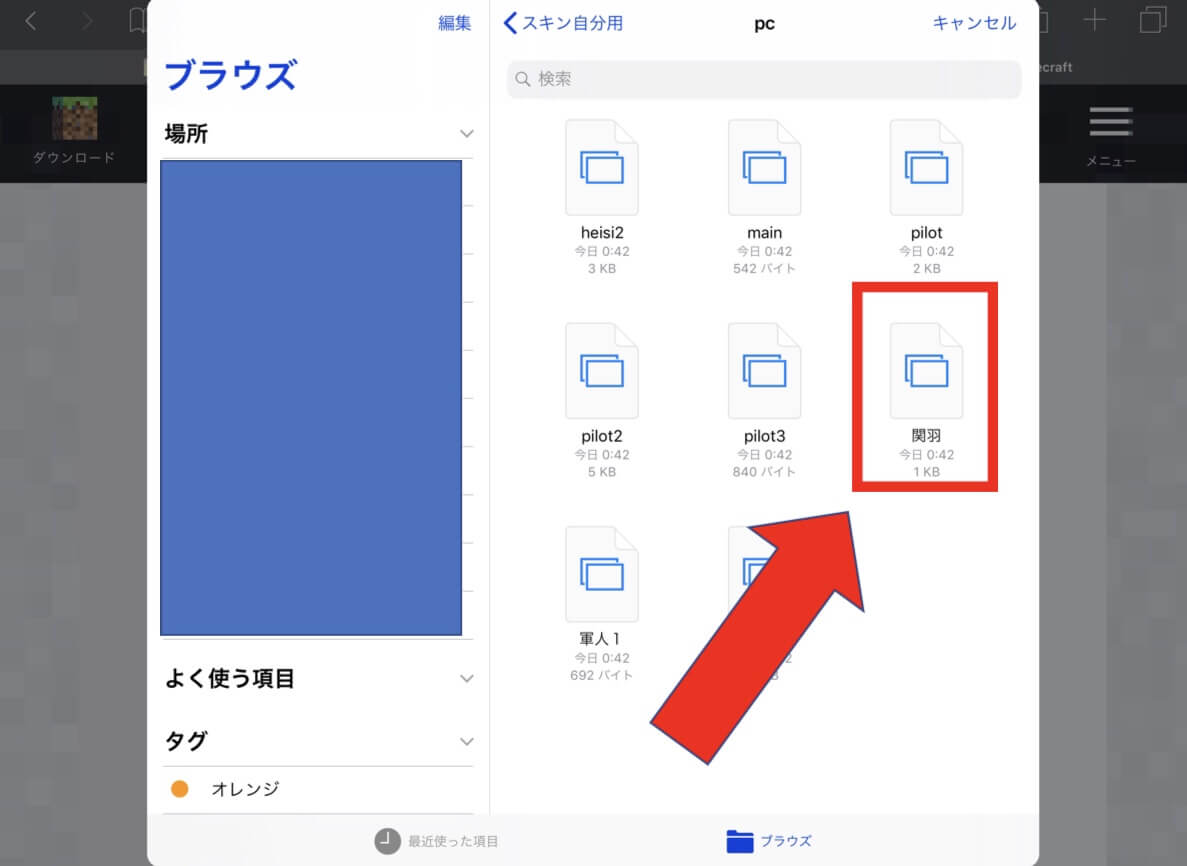Select the main file icon
The height and width of the screenshot is (866, 1187).
click(764, 168)
